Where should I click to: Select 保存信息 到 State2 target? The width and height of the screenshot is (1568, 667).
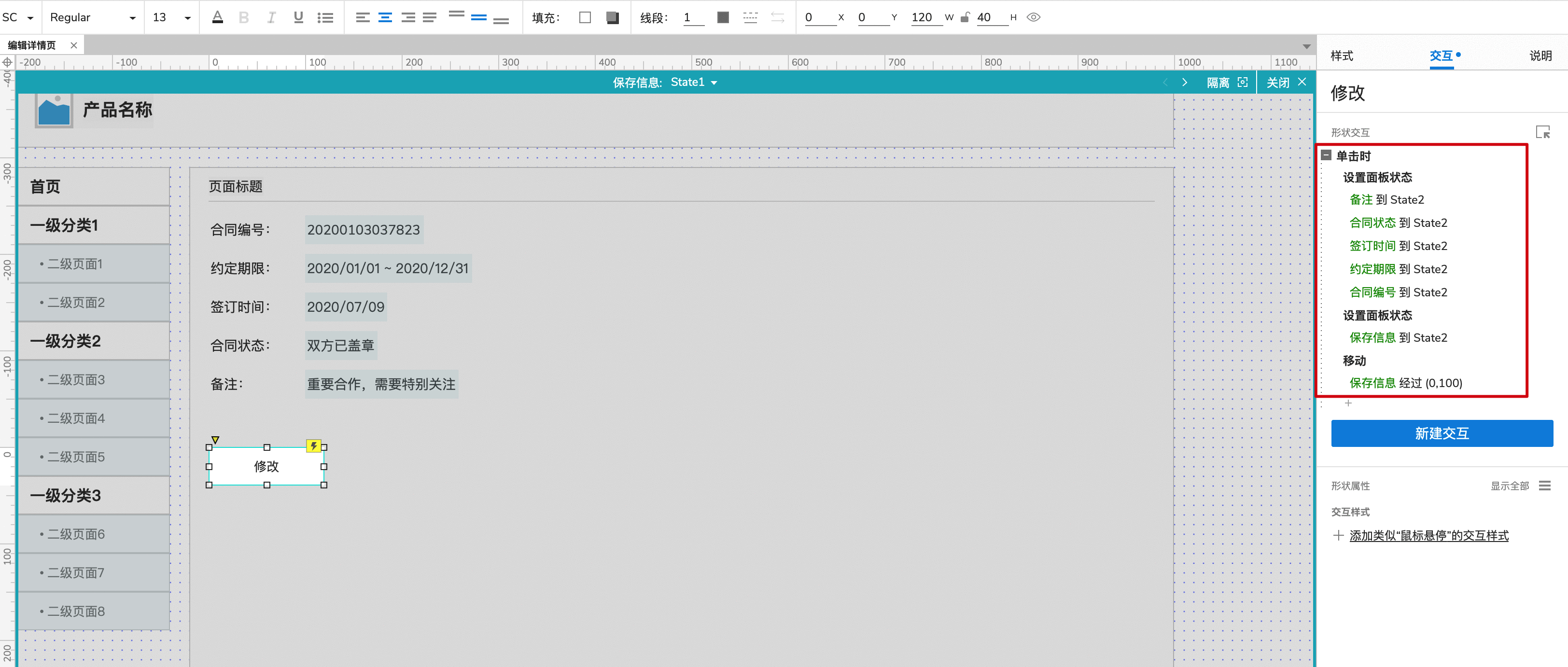coord(1398,338)
